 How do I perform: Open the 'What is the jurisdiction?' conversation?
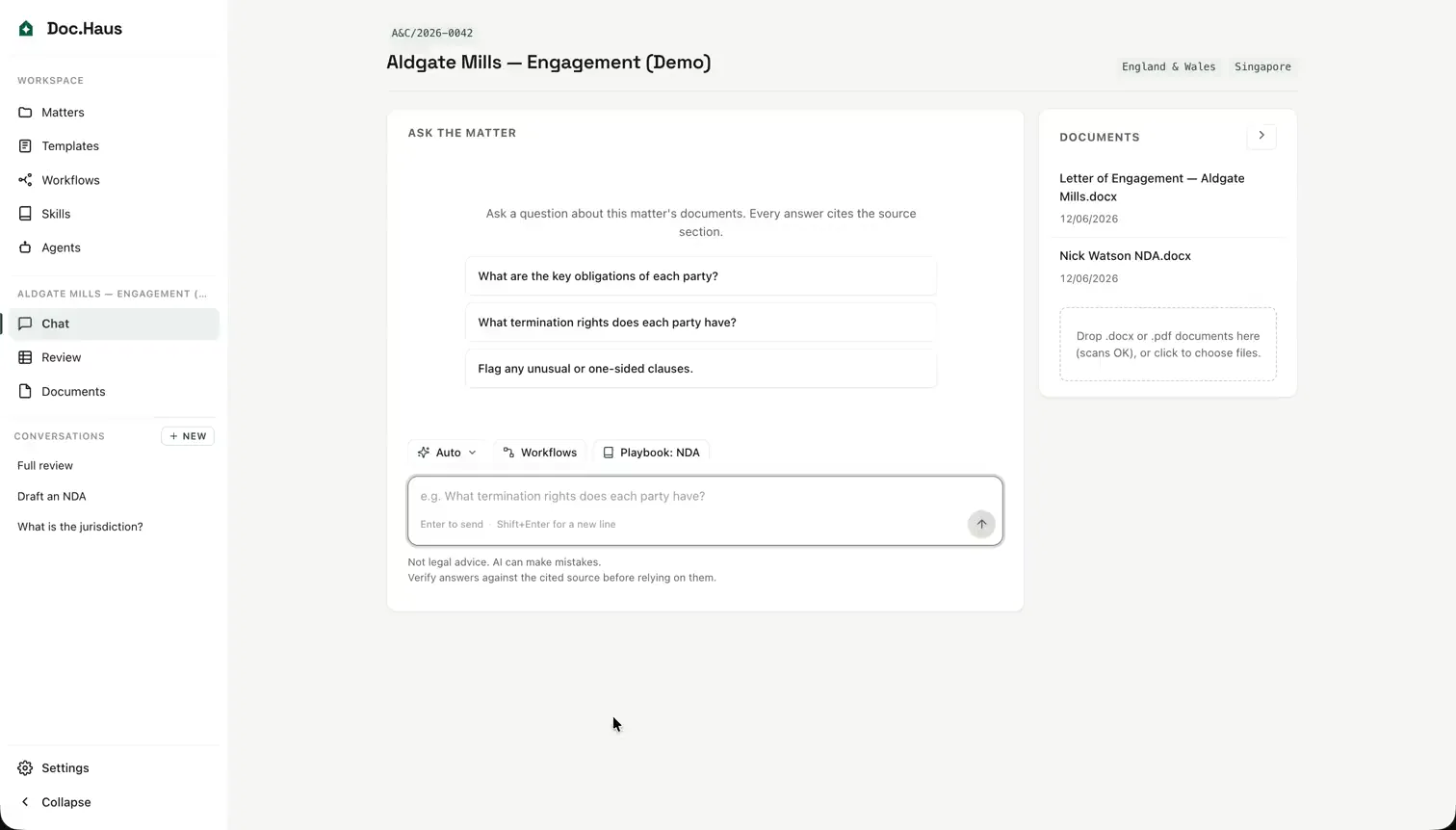pos(80,527)
